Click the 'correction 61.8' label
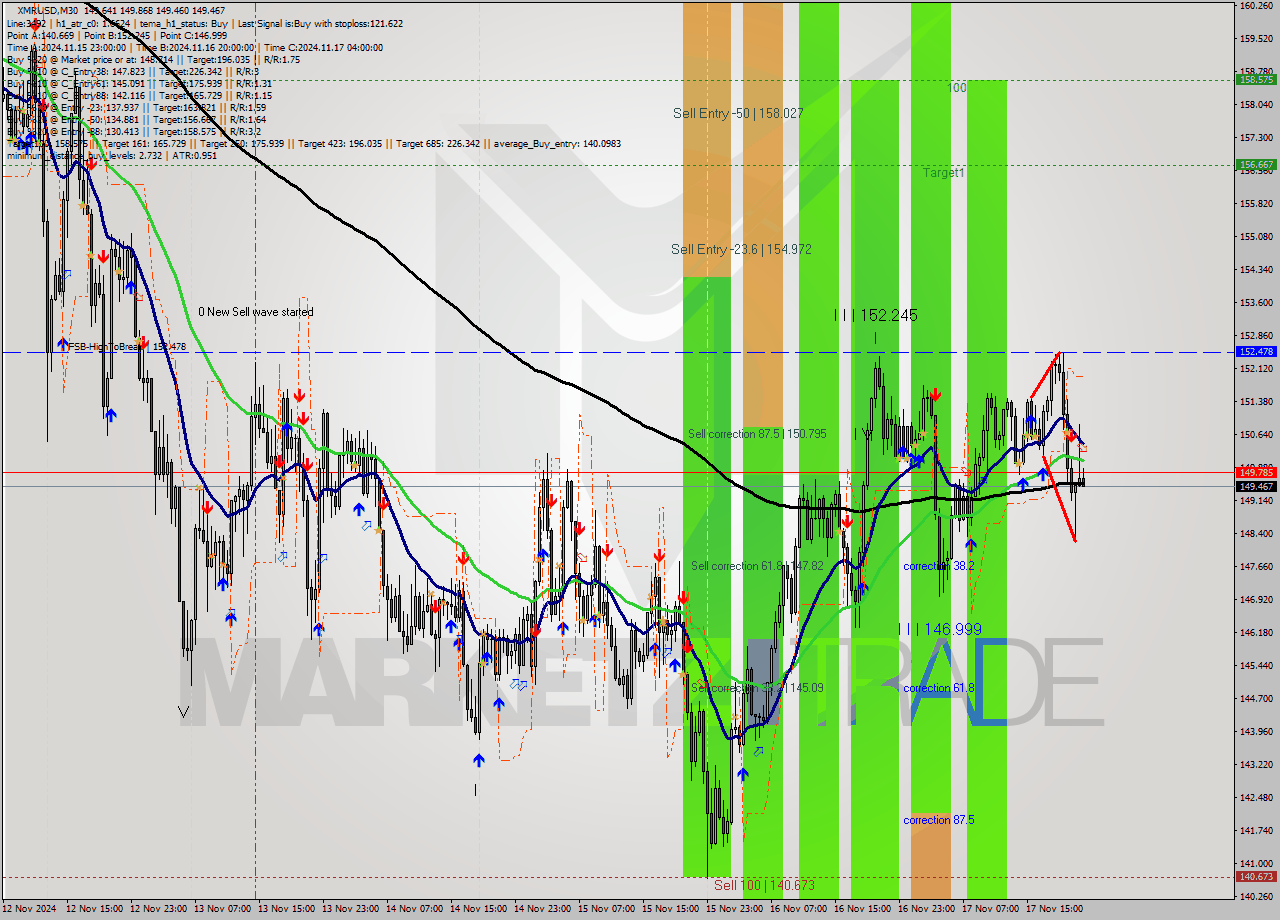The width and height of the screenshot is (1280, 920). click(x=938, y=688)
